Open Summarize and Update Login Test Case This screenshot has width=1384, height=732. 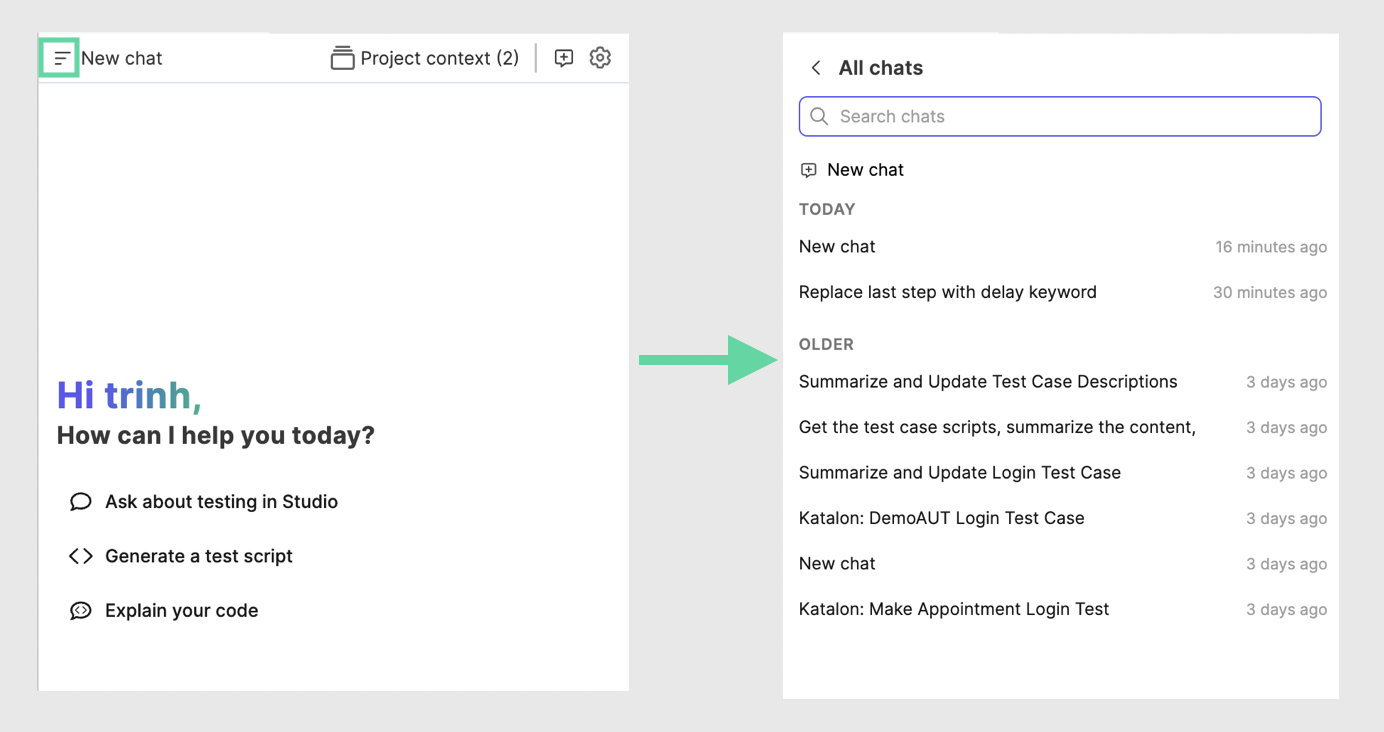(1063, 473)
